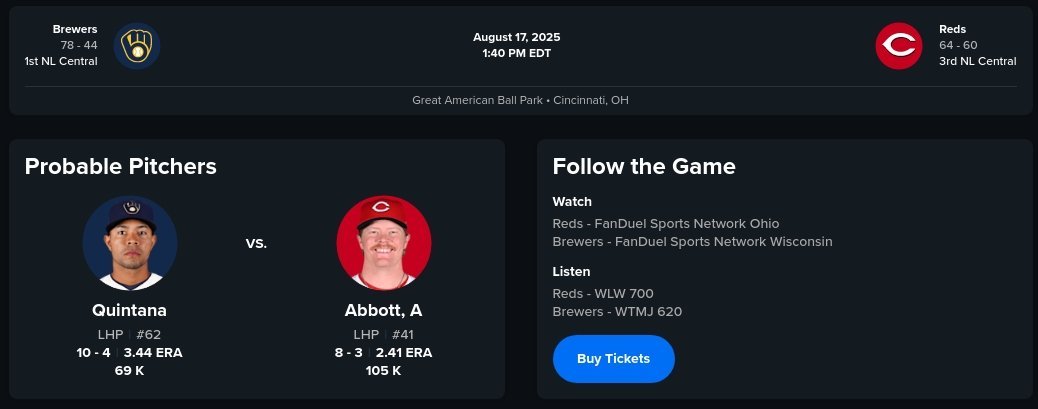This screenshot has width=1038, height=409.
Task: Select the Reds team name in header
Action: tap(952, 29)
